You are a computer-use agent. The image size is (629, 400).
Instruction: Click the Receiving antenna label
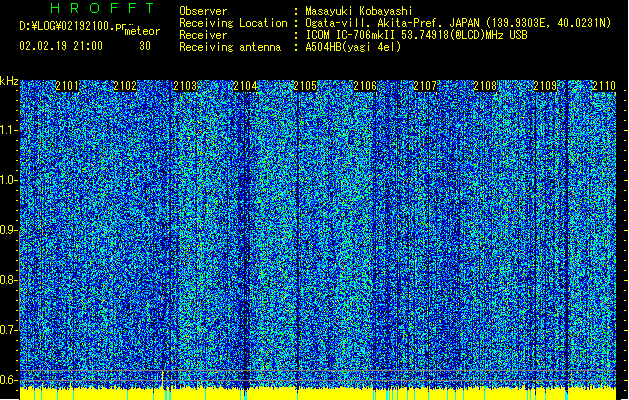(x=230, y=47)
